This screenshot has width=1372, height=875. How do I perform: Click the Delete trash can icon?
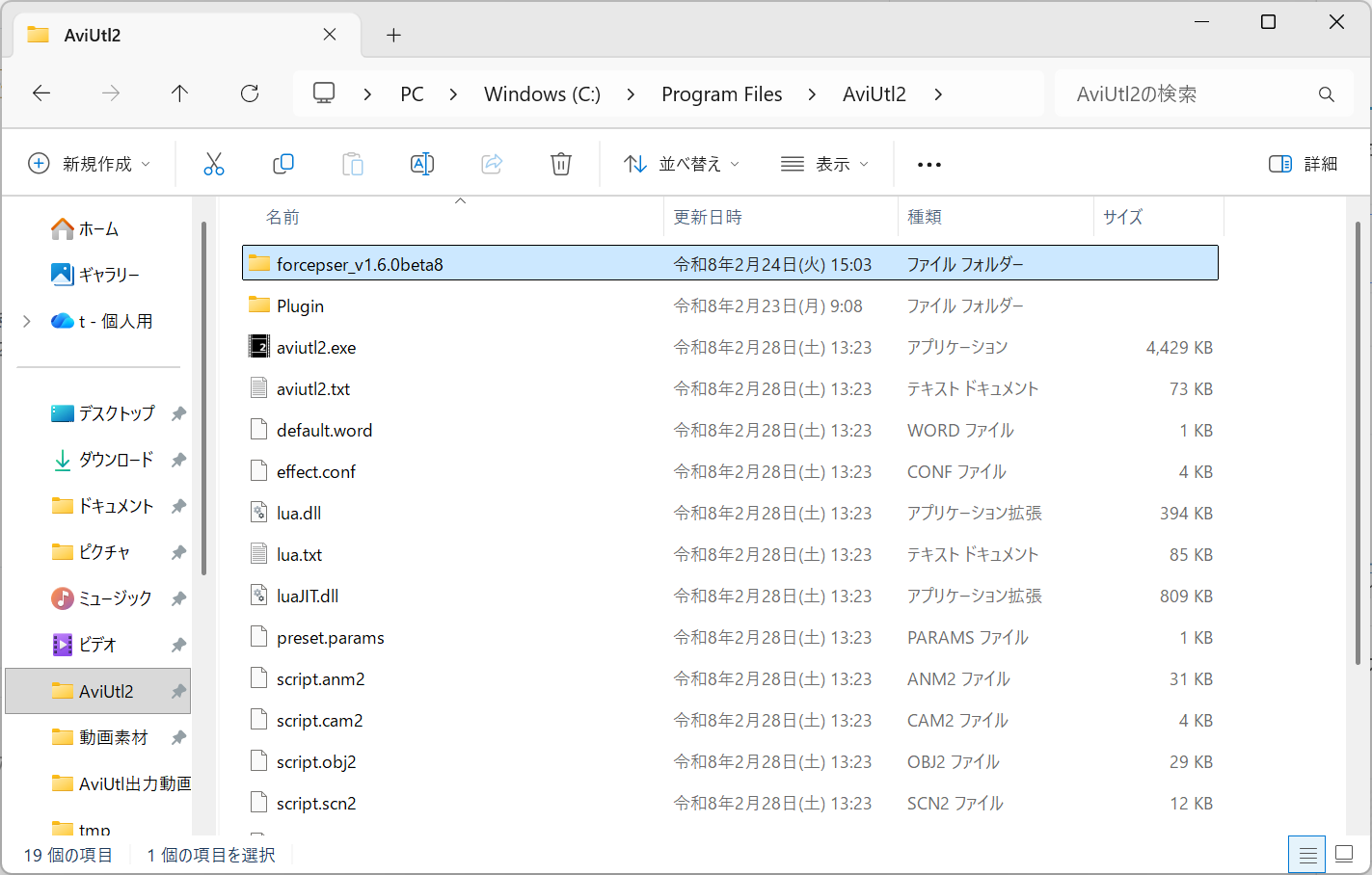pos(561,164)
